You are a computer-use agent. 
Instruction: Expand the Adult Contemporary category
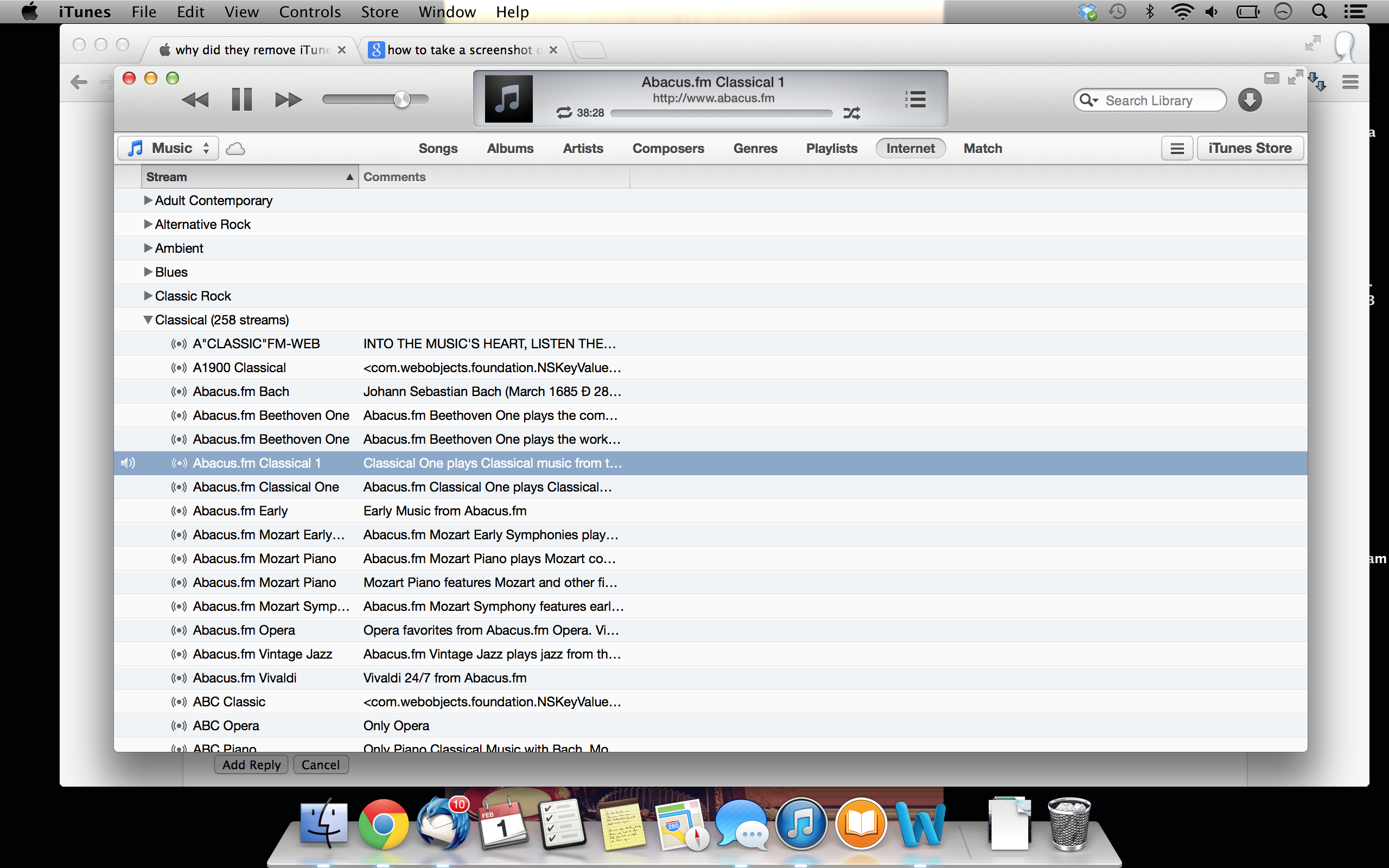148,200
